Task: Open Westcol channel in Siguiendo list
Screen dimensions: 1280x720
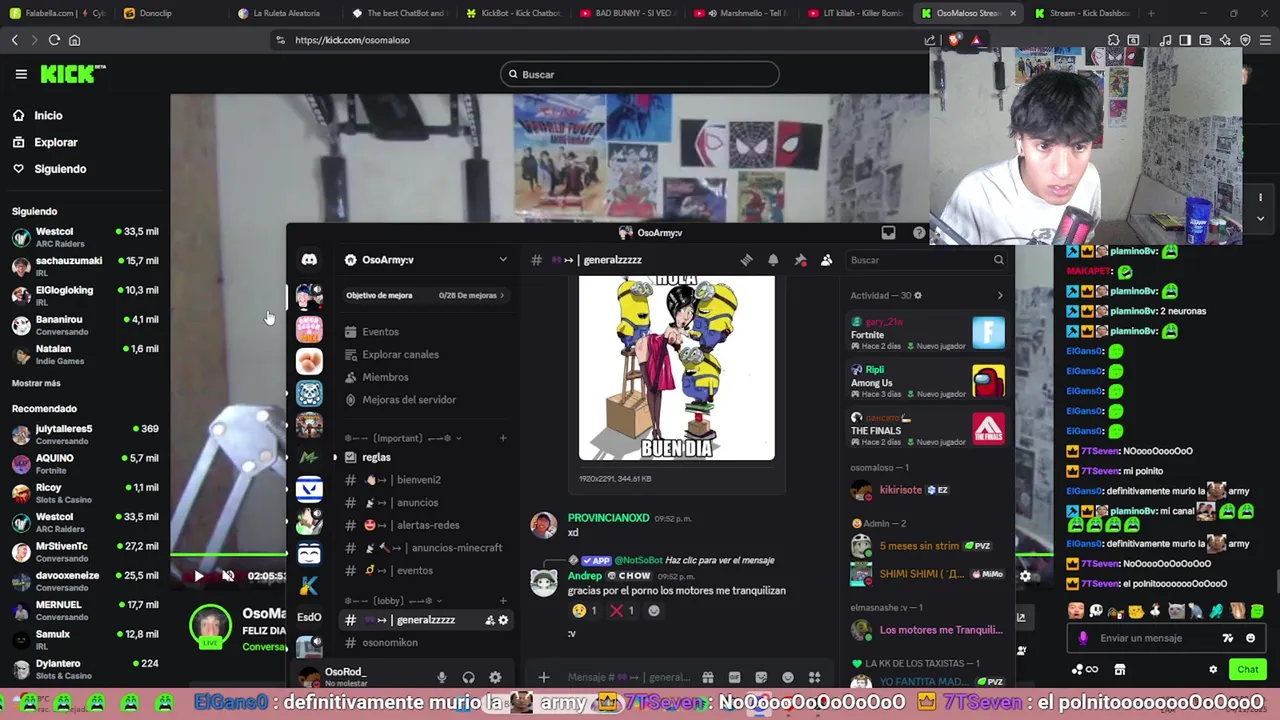Action: click(x=84, y=237)
